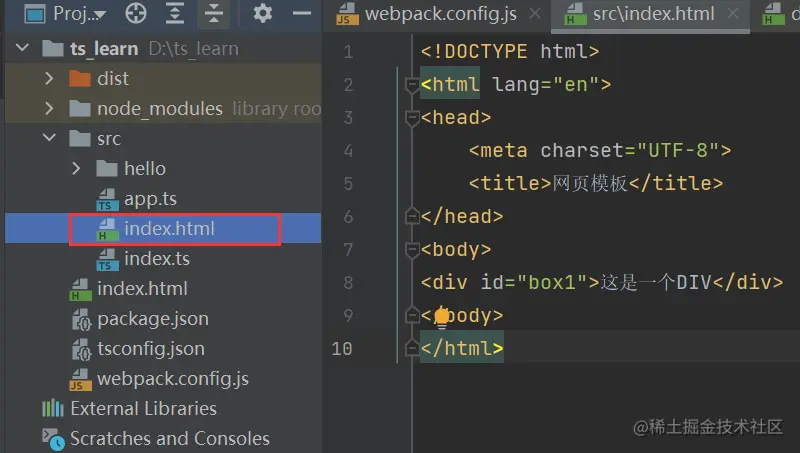Click line number 1 in the gutter
This screenshot has width=800, height=453.
point(348,52)
